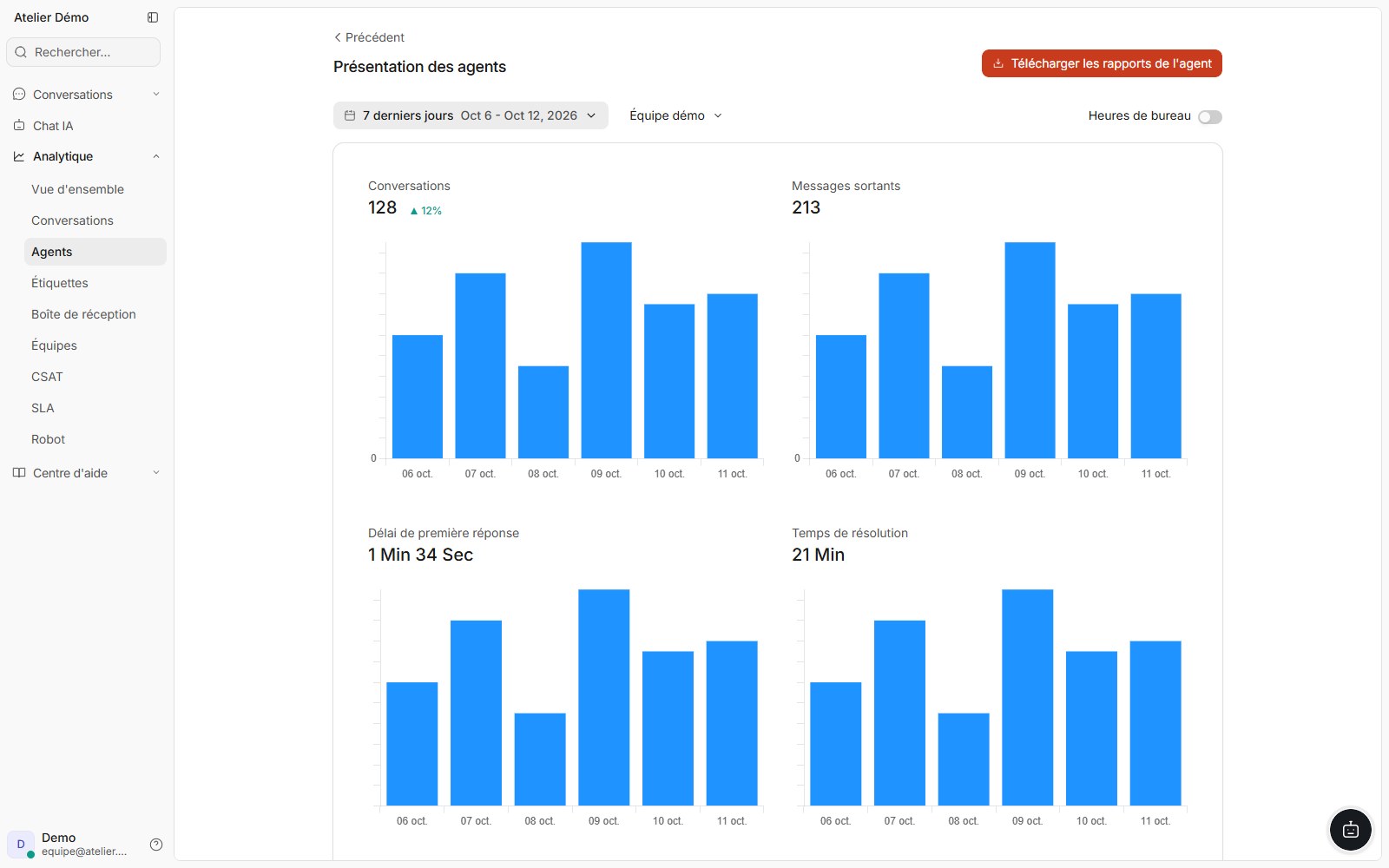Screen dimensions: 1389x868
Task: Go back via Précédent link
Action: pyautogui.click(x=369, y=37)
